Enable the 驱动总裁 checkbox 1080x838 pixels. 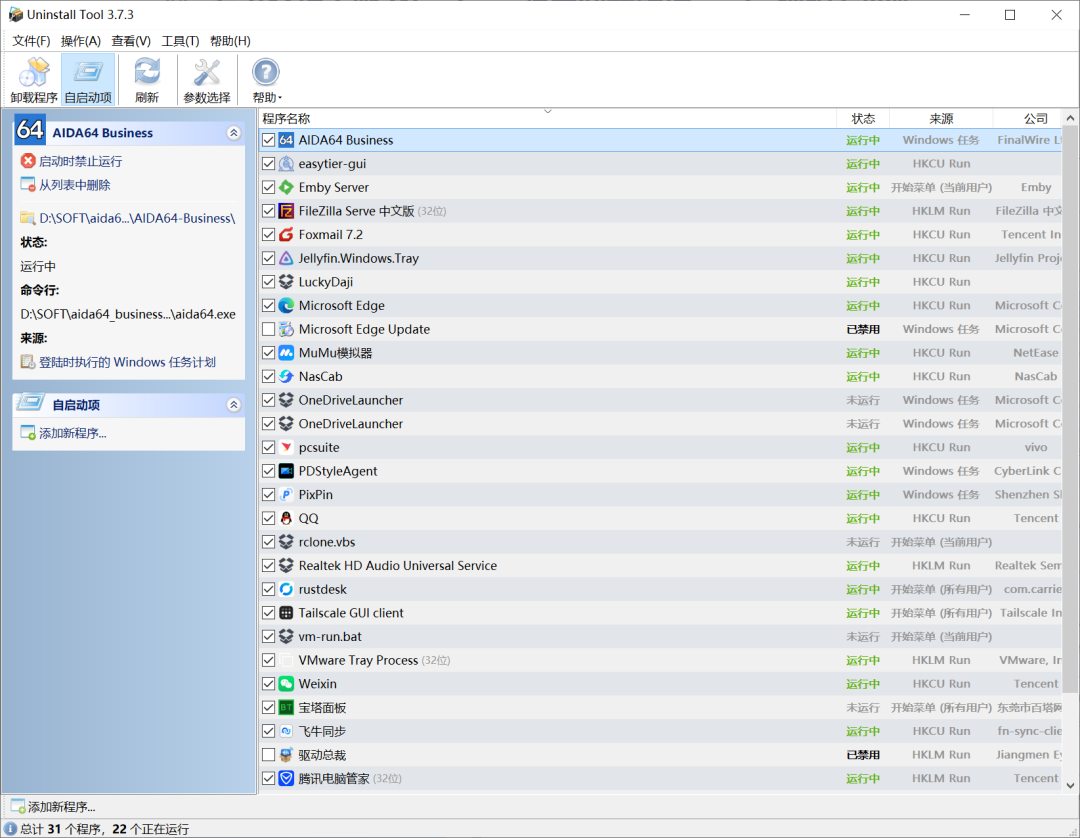tap(269, 755)
